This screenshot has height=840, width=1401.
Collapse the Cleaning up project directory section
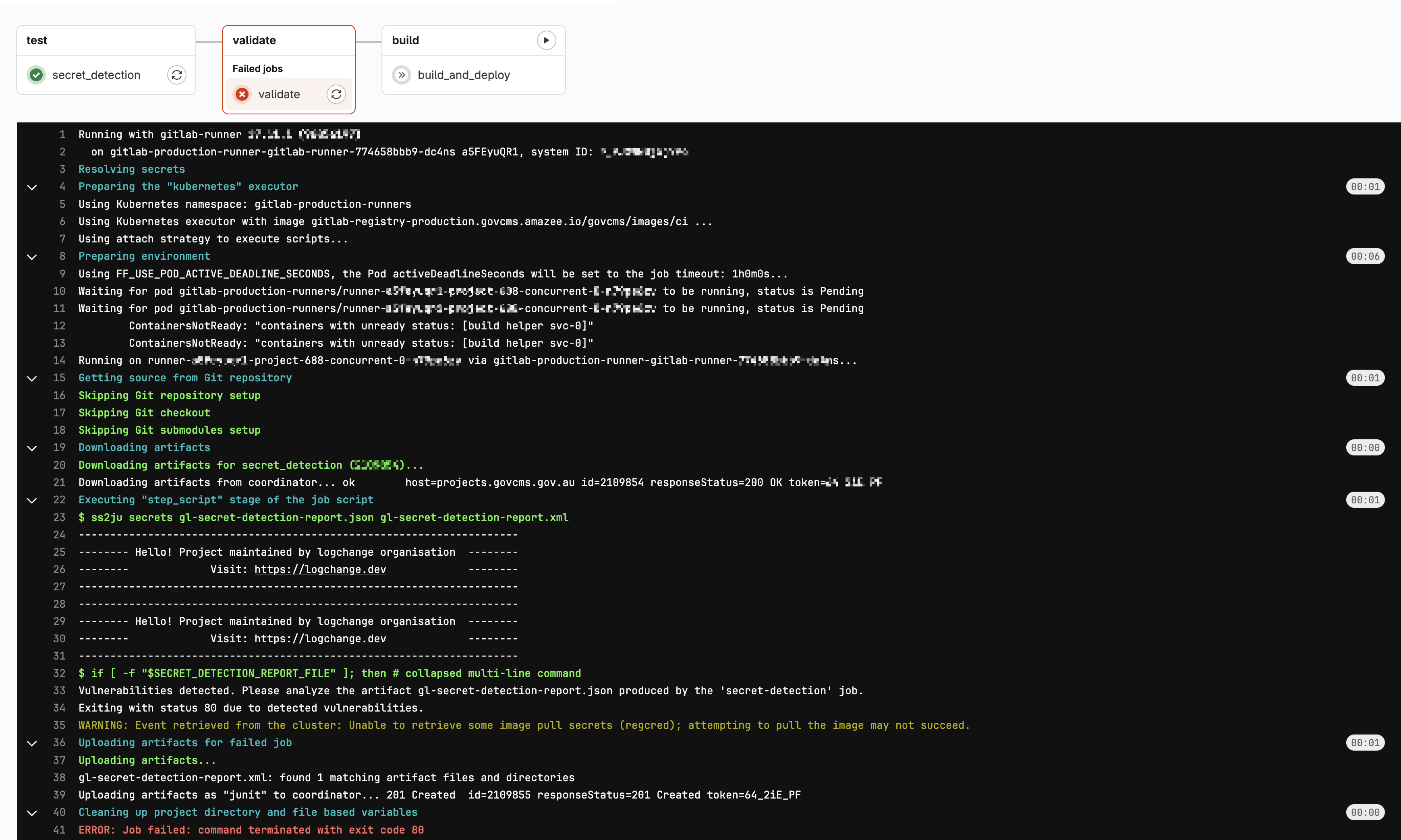pos(32,812)
